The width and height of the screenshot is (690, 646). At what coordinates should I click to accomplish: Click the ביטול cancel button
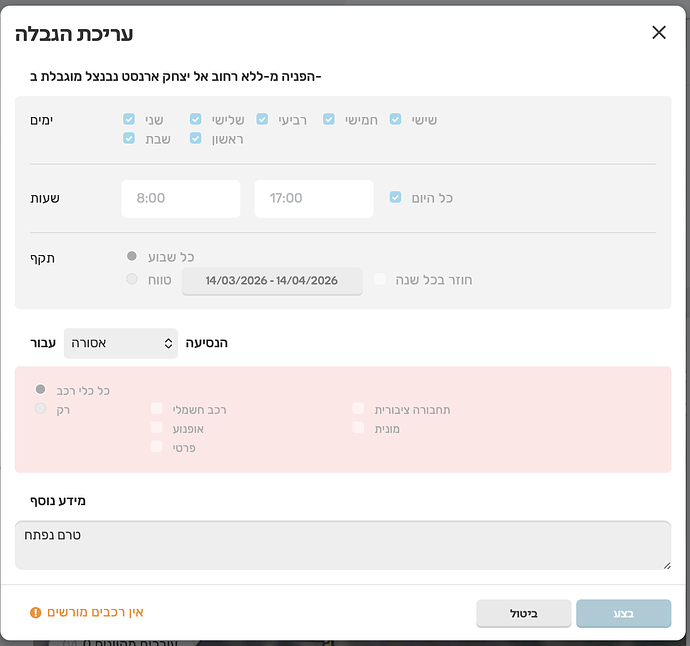click(x=523, y=613)
